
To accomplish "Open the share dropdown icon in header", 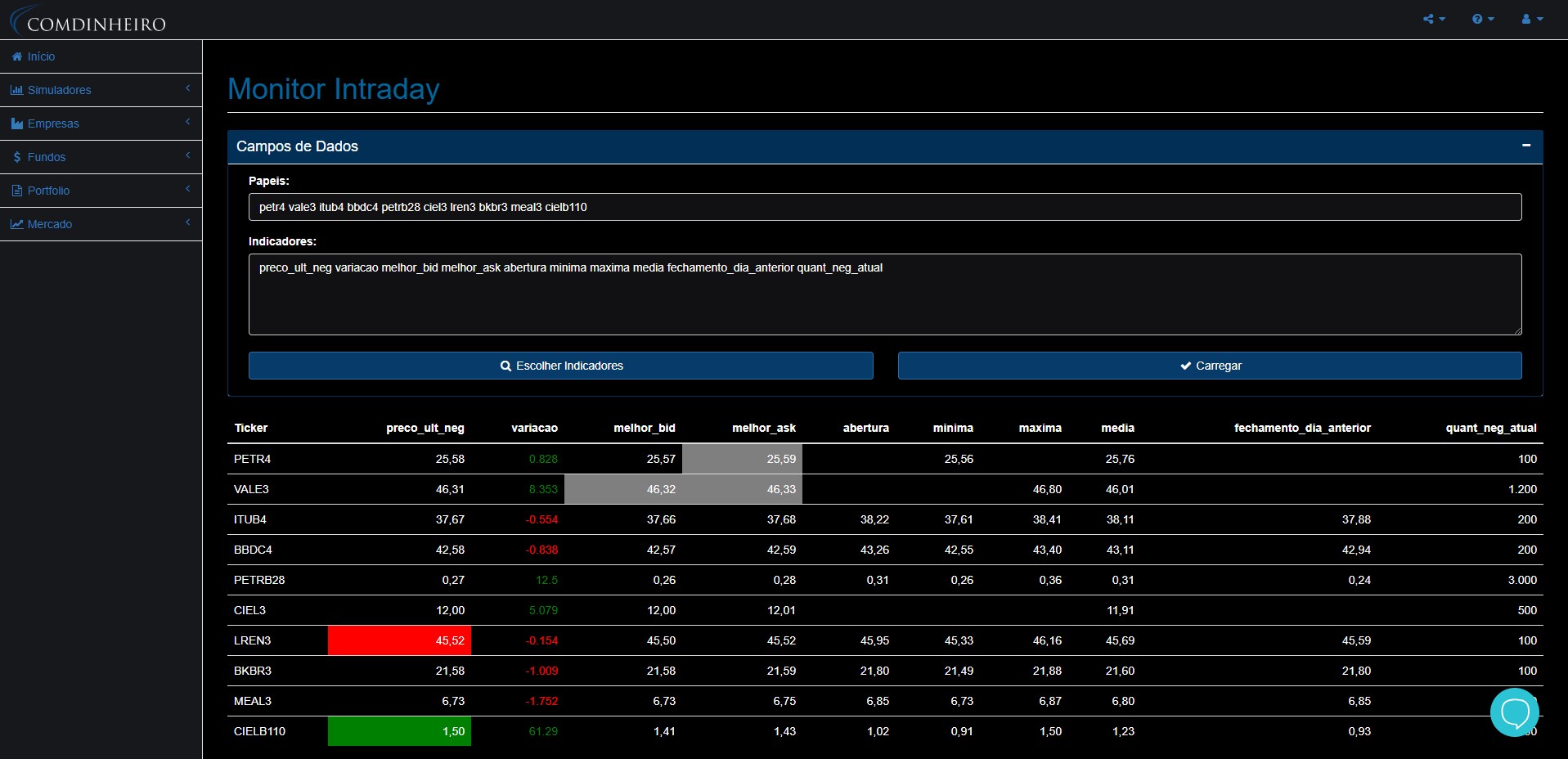I will (1434, 19).
